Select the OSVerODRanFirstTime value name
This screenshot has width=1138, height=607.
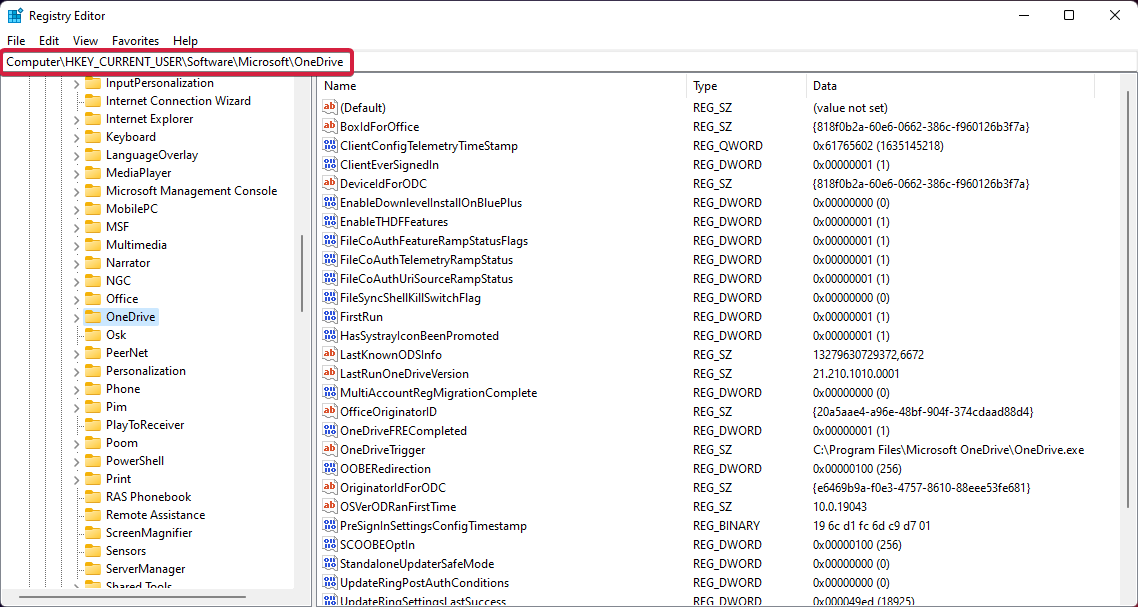coord(398,507)
